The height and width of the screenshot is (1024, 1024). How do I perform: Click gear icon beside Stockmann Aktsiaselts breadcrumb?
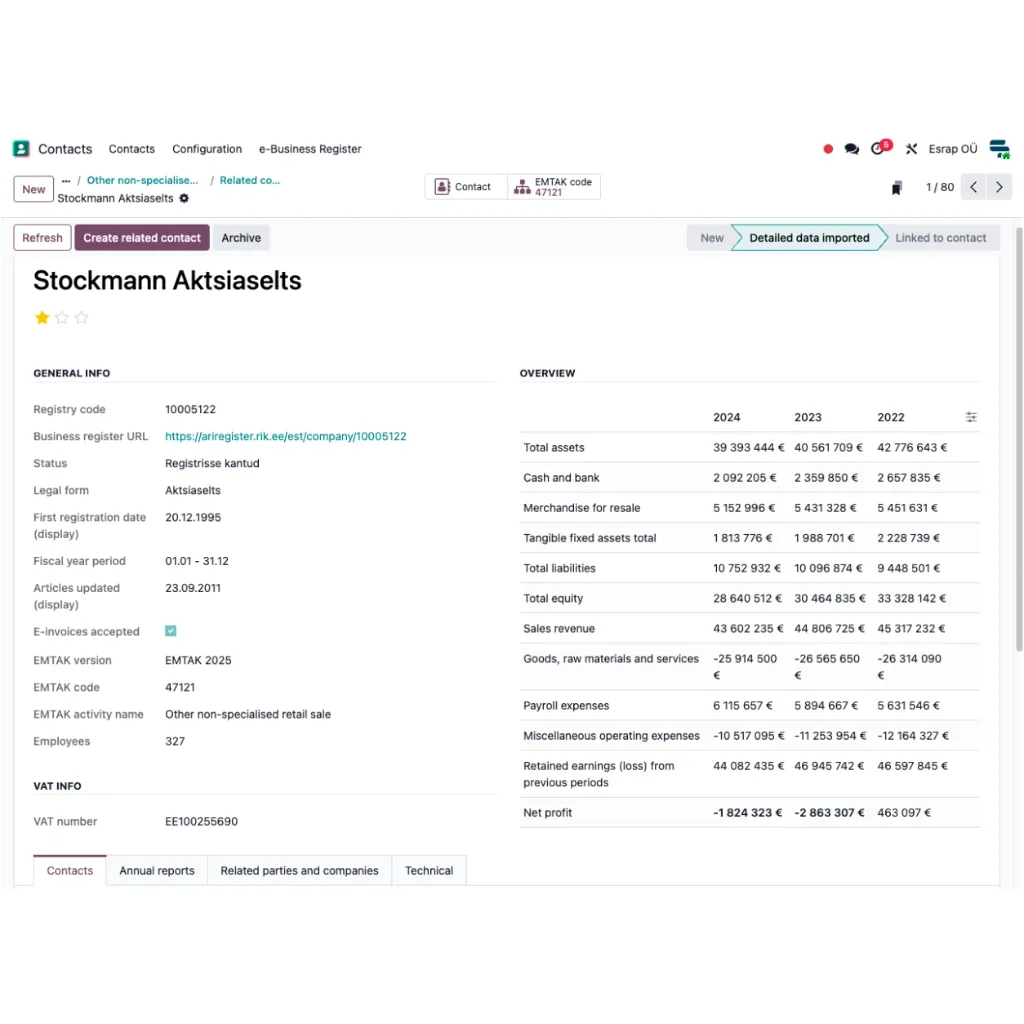tap(184, 198)
